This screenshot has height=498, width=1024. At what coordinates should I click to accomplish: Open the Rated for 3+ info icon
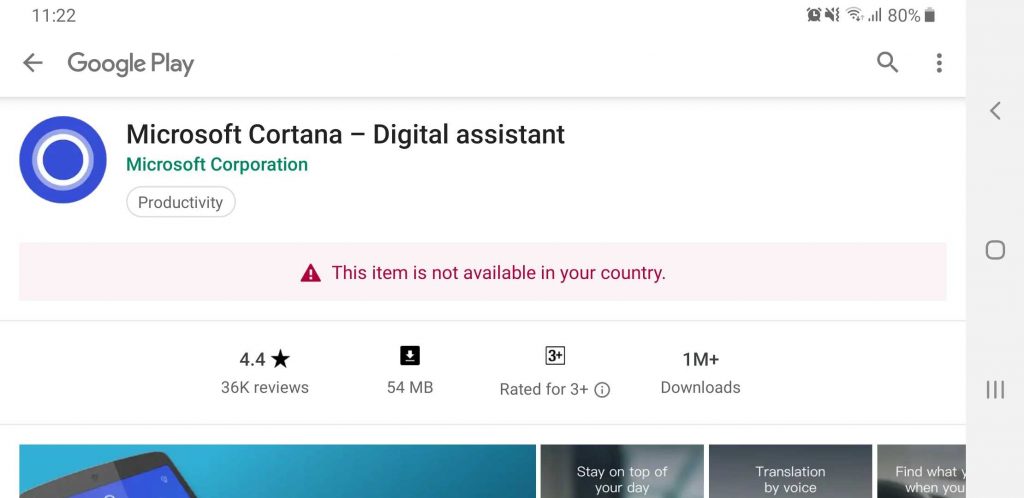coord(602,390)
